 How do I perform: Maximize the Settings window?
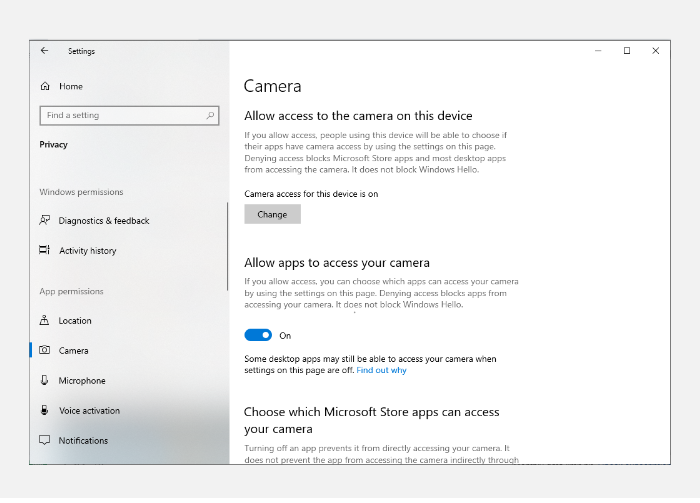coord(627,51)
